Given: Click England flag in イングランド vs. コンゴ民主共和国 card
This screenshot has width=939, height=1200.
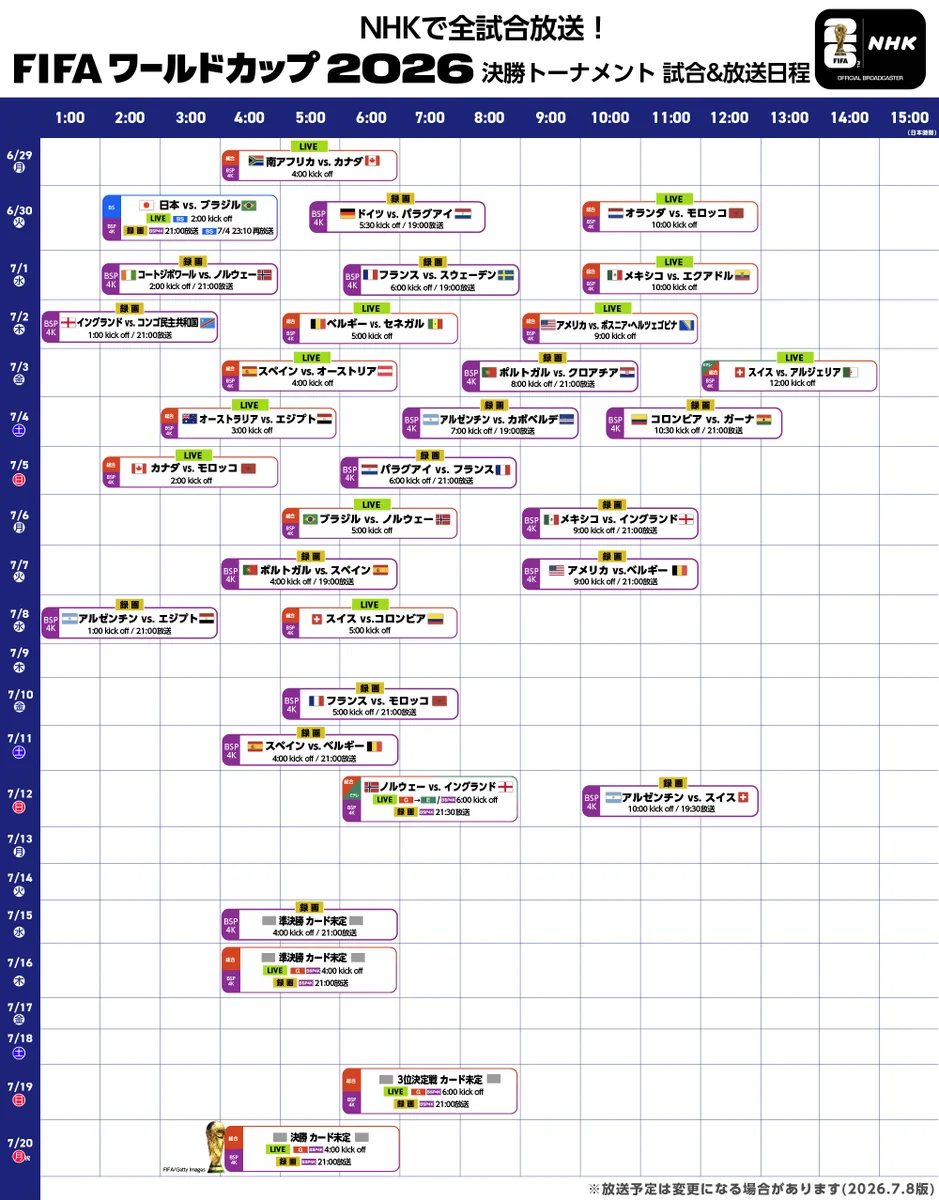Looking at the screenshot, I should click(x=69, y=323).
